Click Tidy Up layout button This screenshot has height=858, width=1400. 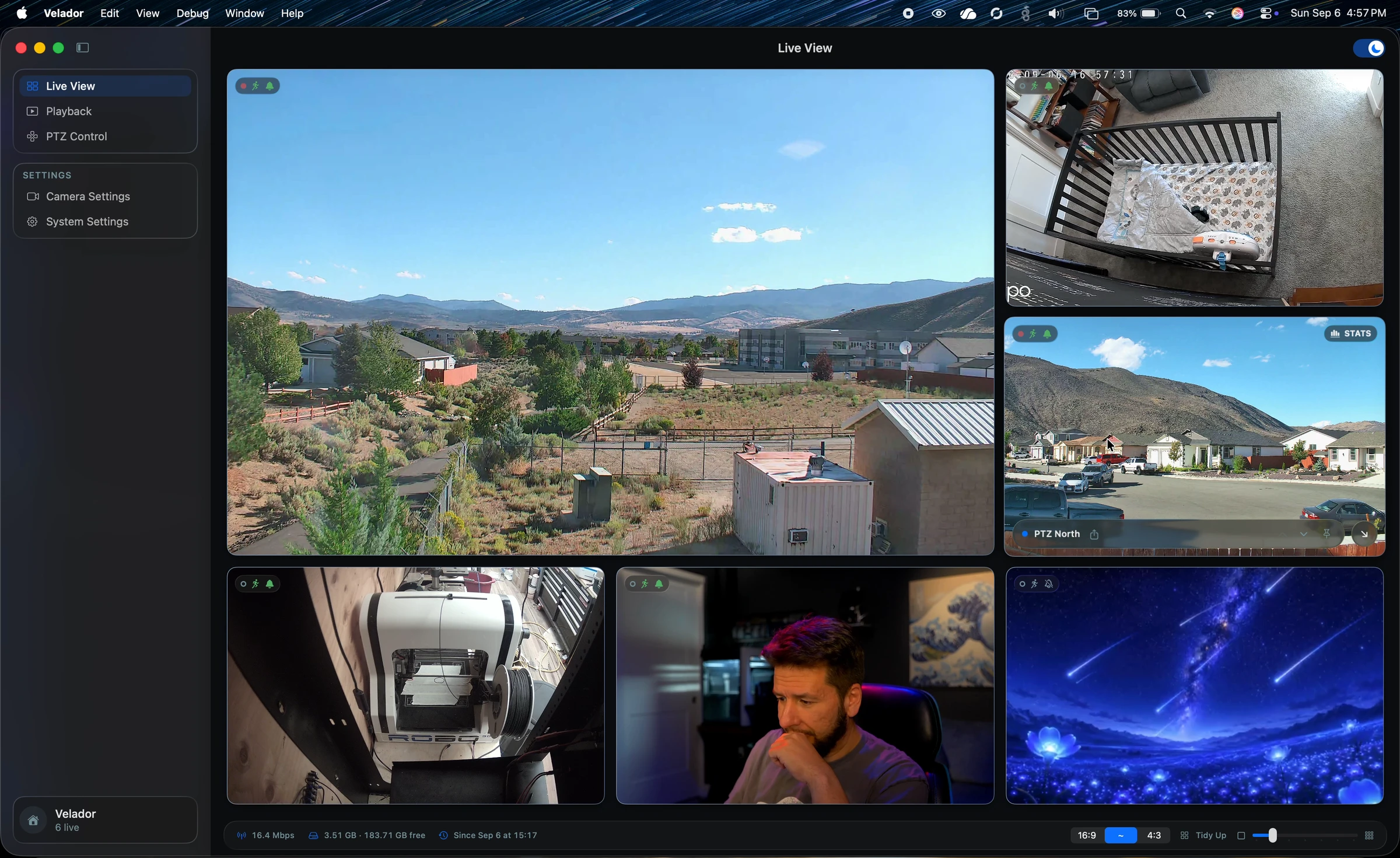1203,836
